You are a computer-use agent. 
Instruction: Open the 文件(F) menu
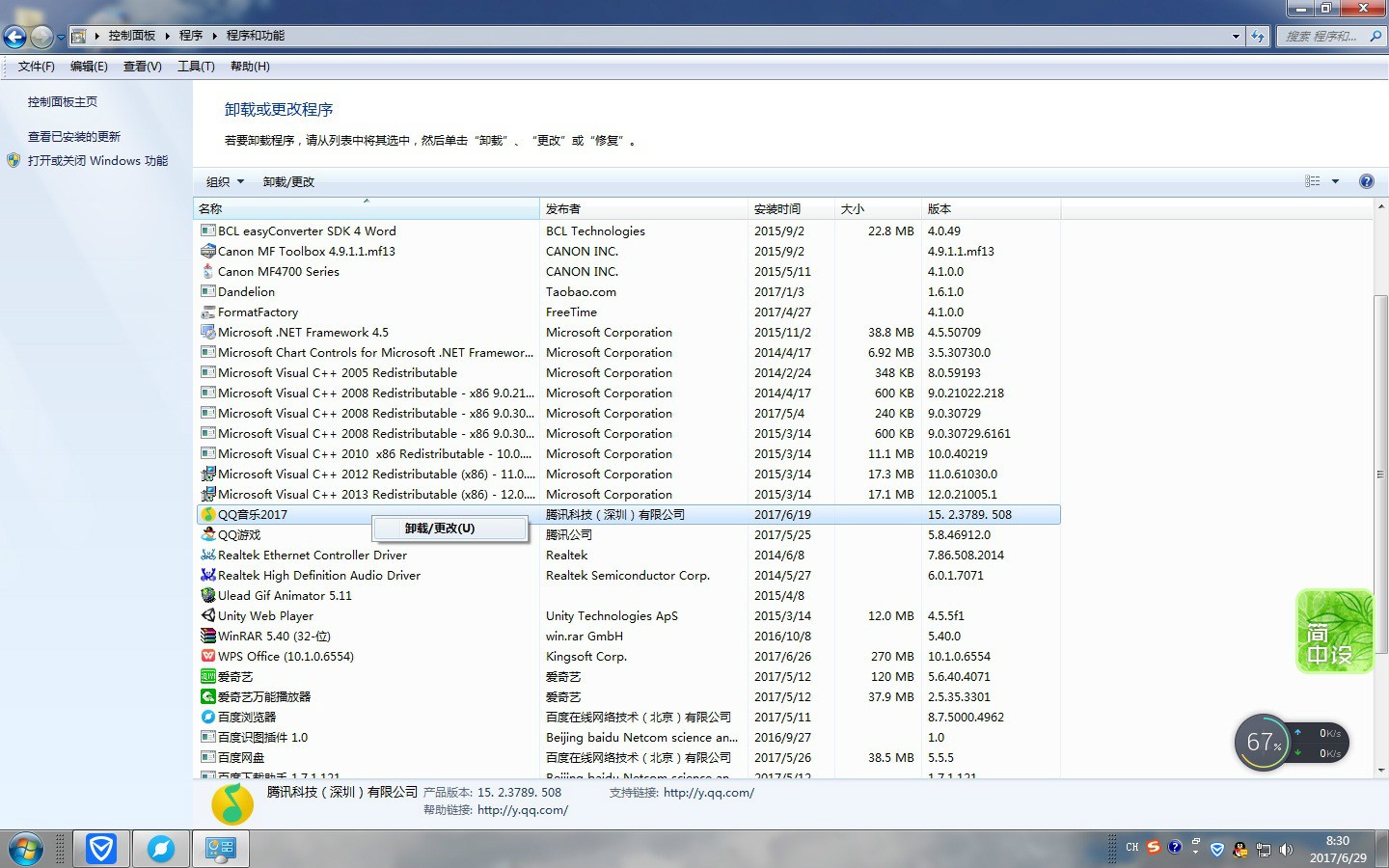[x=37, y=67]
